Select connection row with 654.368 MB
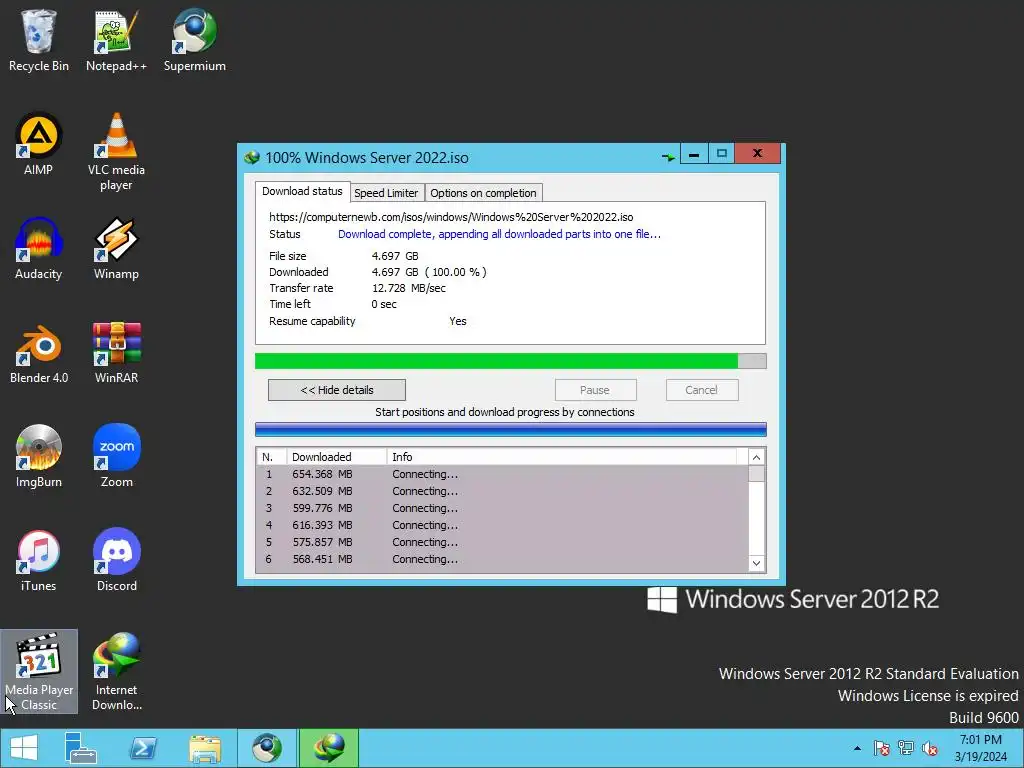This screenshot has width=1024, height=768. tap(502, 474)
